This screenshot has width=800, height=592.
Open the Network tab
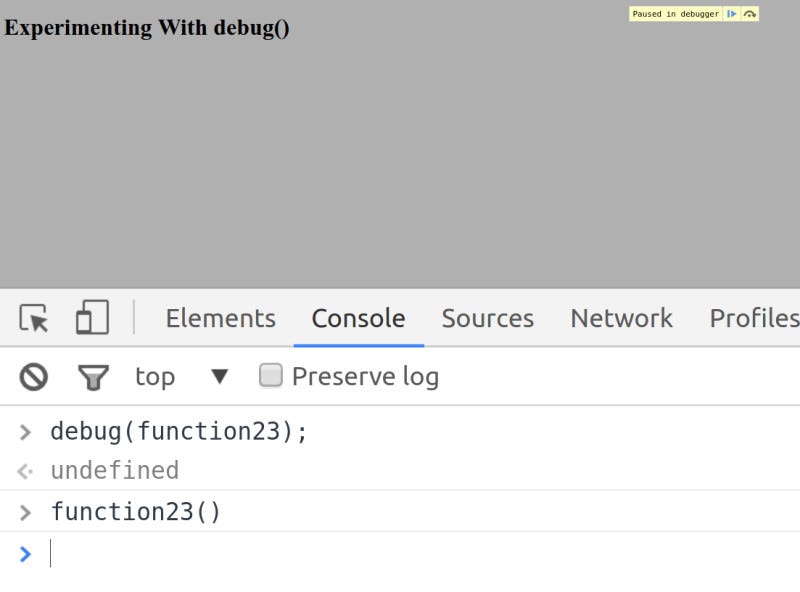pyautogui.click(x=621, y=318)
